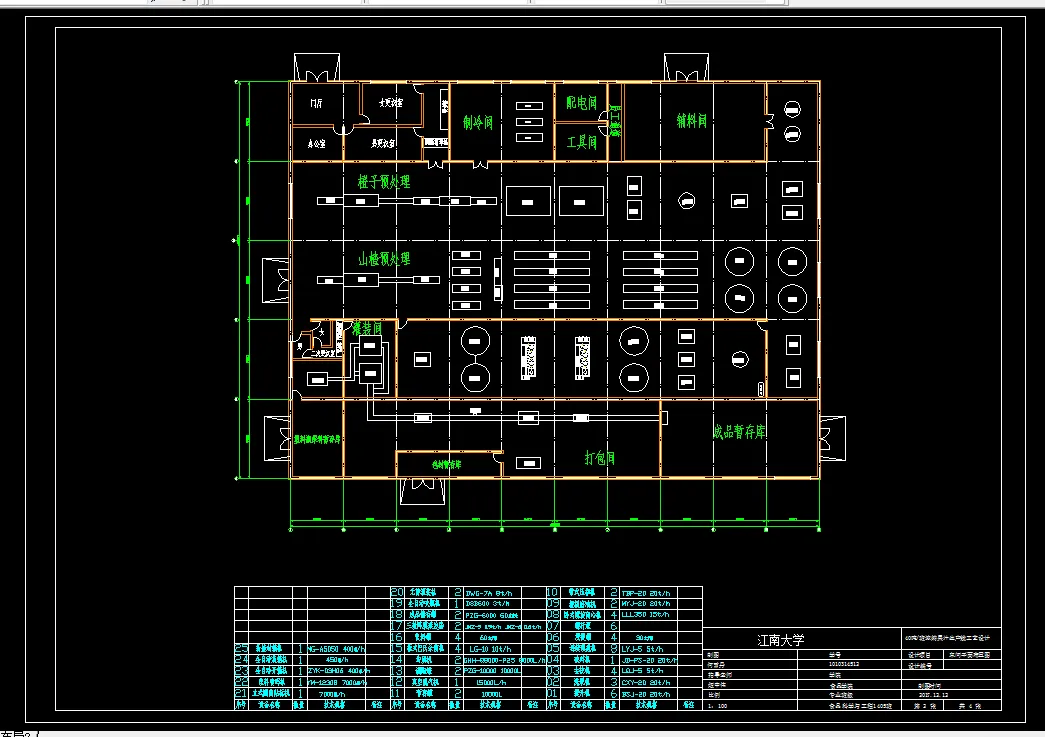
Task: Click the 江南大学 title block text
Action: (x=780, y=640)
